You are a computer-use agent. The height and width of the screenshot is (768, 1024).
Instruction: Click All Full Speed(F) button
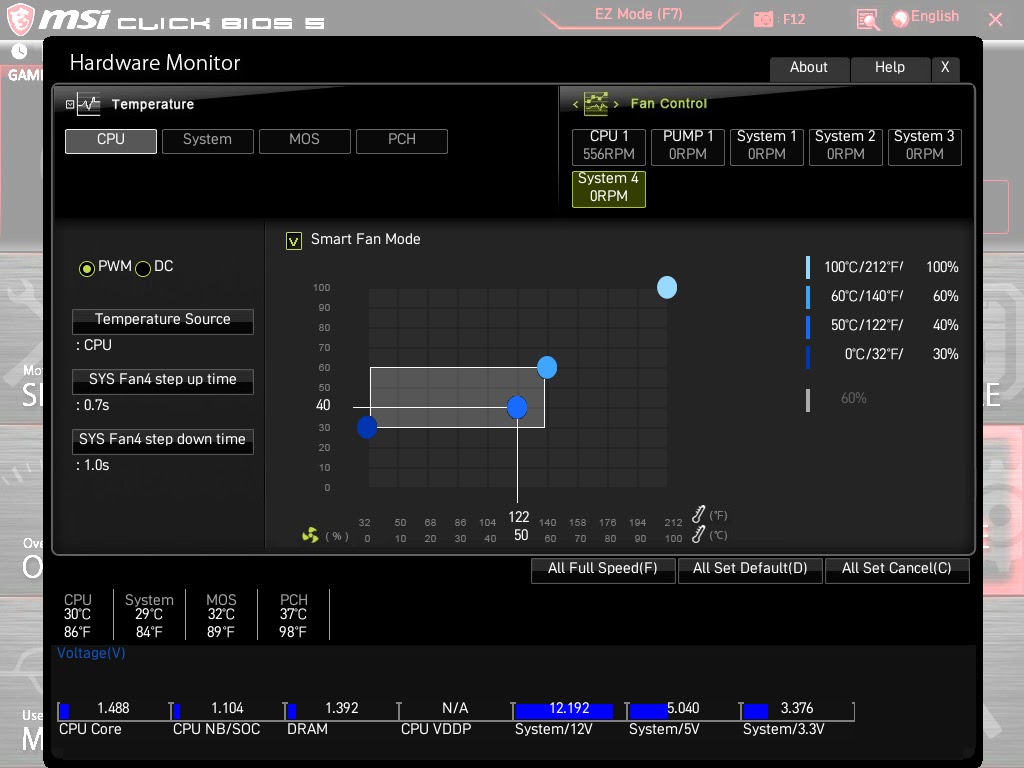603,569
